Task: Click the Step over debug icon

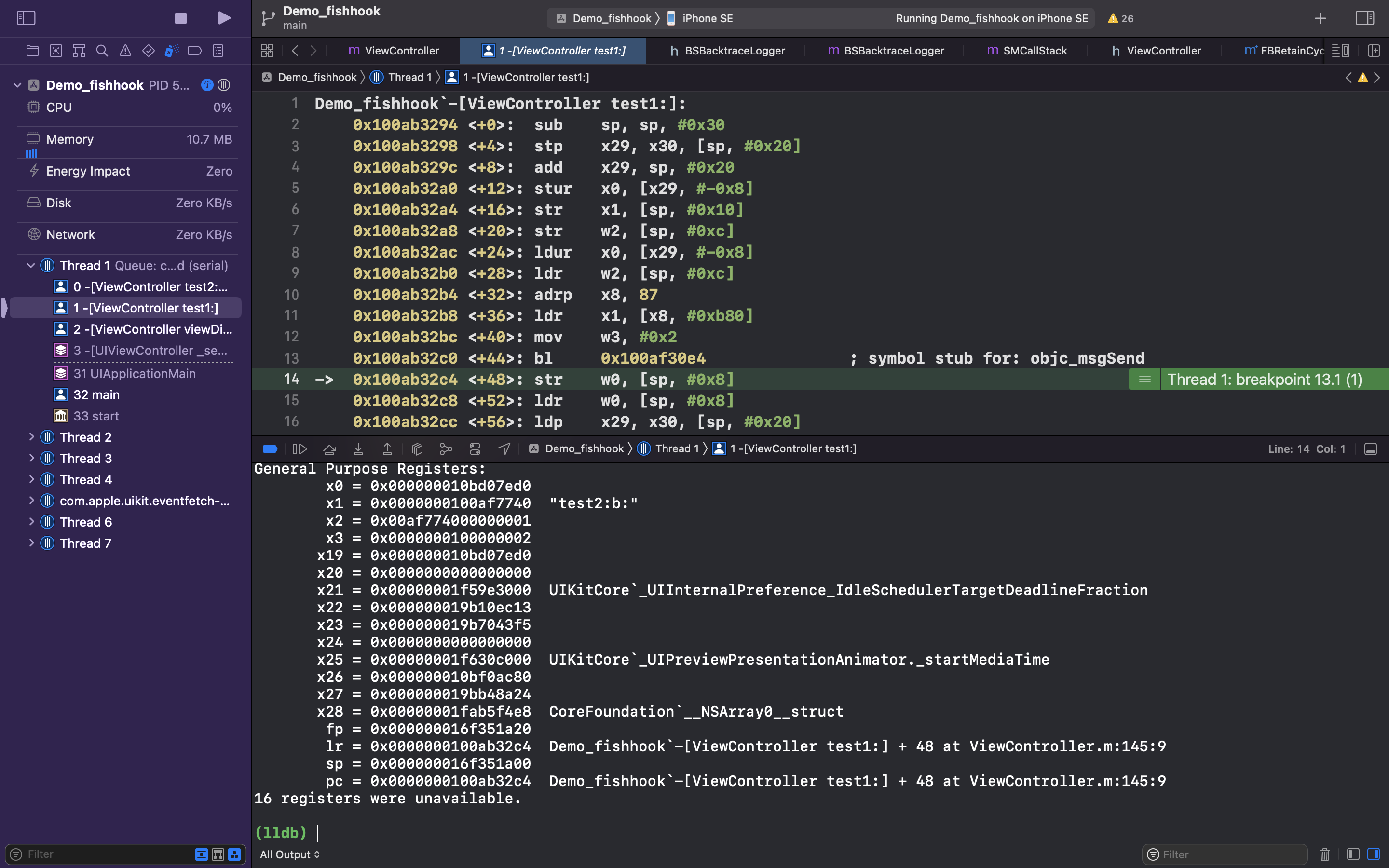Action: 329,449
